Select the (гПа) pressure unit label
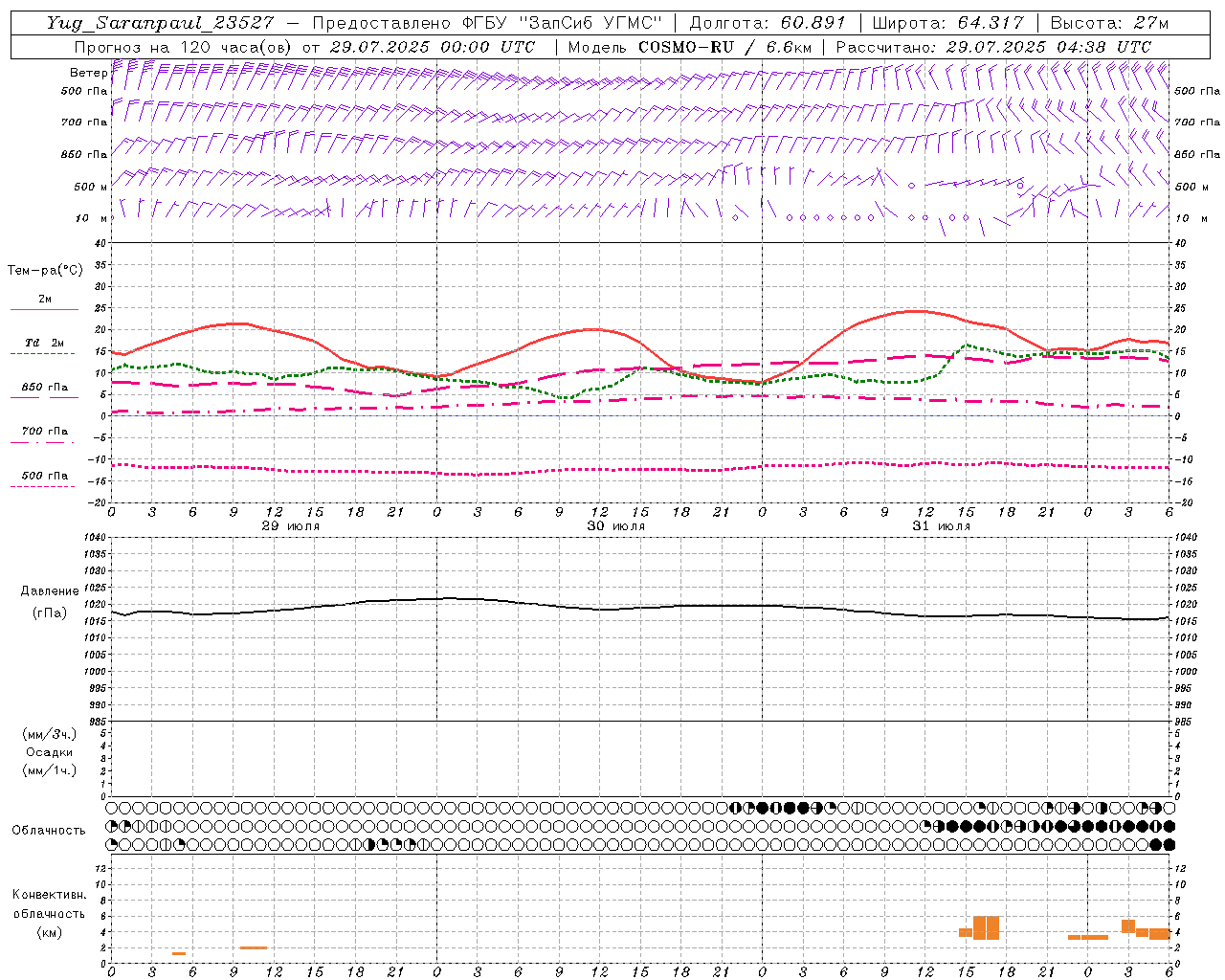The width and height of the screenshot is (1225, 980). [x=50, y=613]
